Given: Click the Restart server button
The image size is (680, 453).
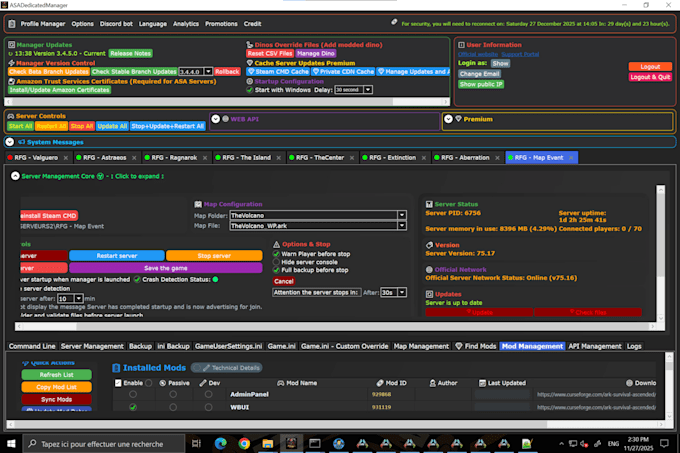Looking at the screenshot, I should coord(117,256).
